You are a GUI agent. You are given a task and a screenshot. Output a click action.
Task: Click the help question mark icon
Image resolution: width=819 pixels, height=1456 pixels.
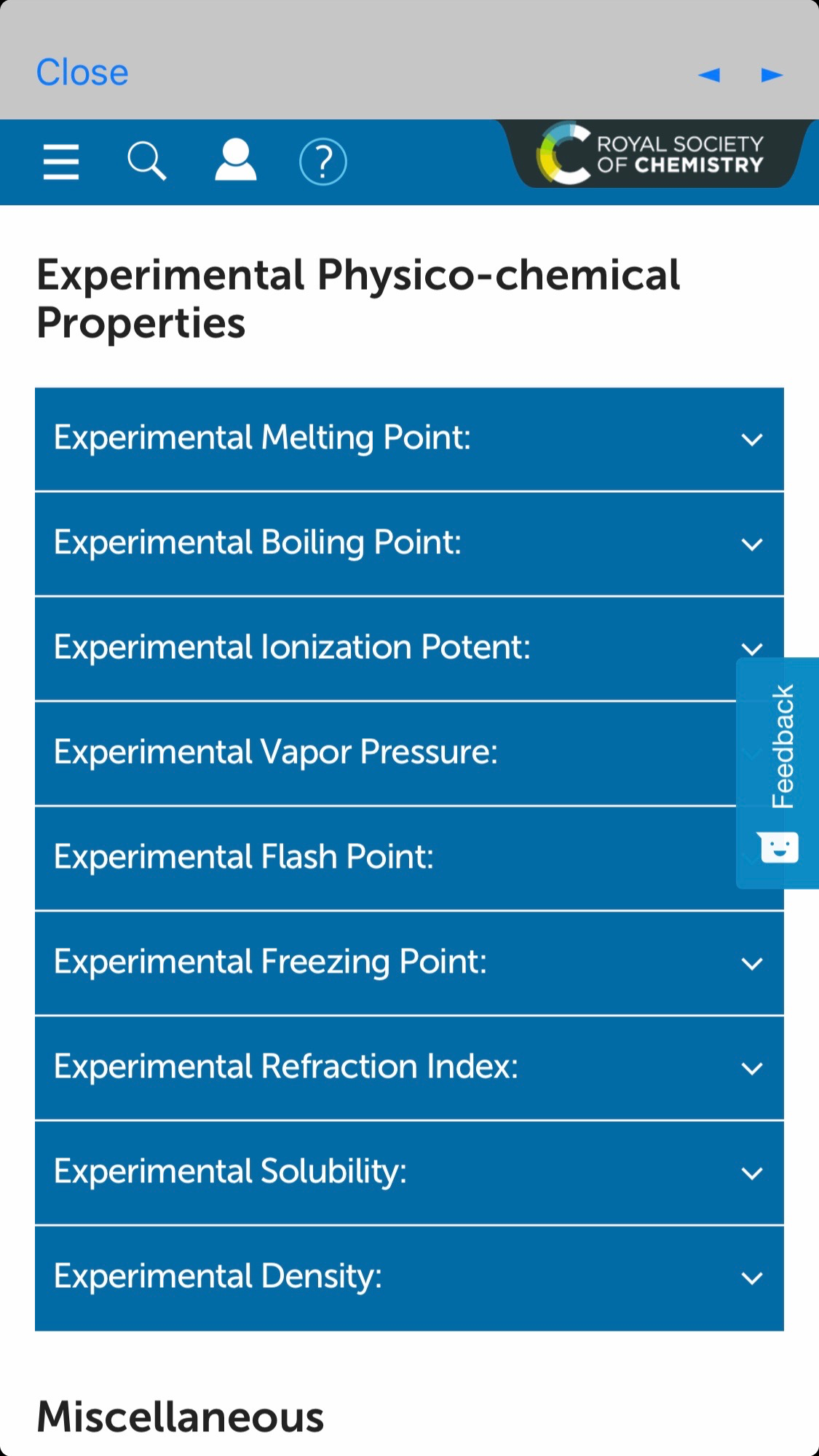click(323, 162)
